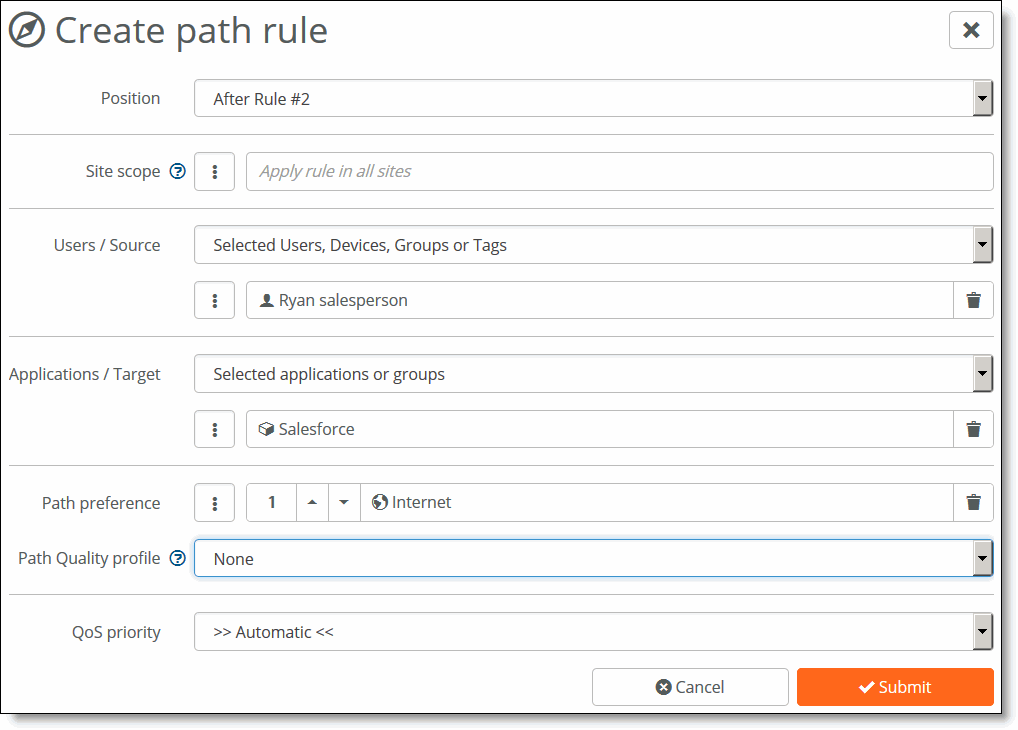Screen dimensions: 1018x730
Task: Click the Users / Source label
Action: [107, 245]
